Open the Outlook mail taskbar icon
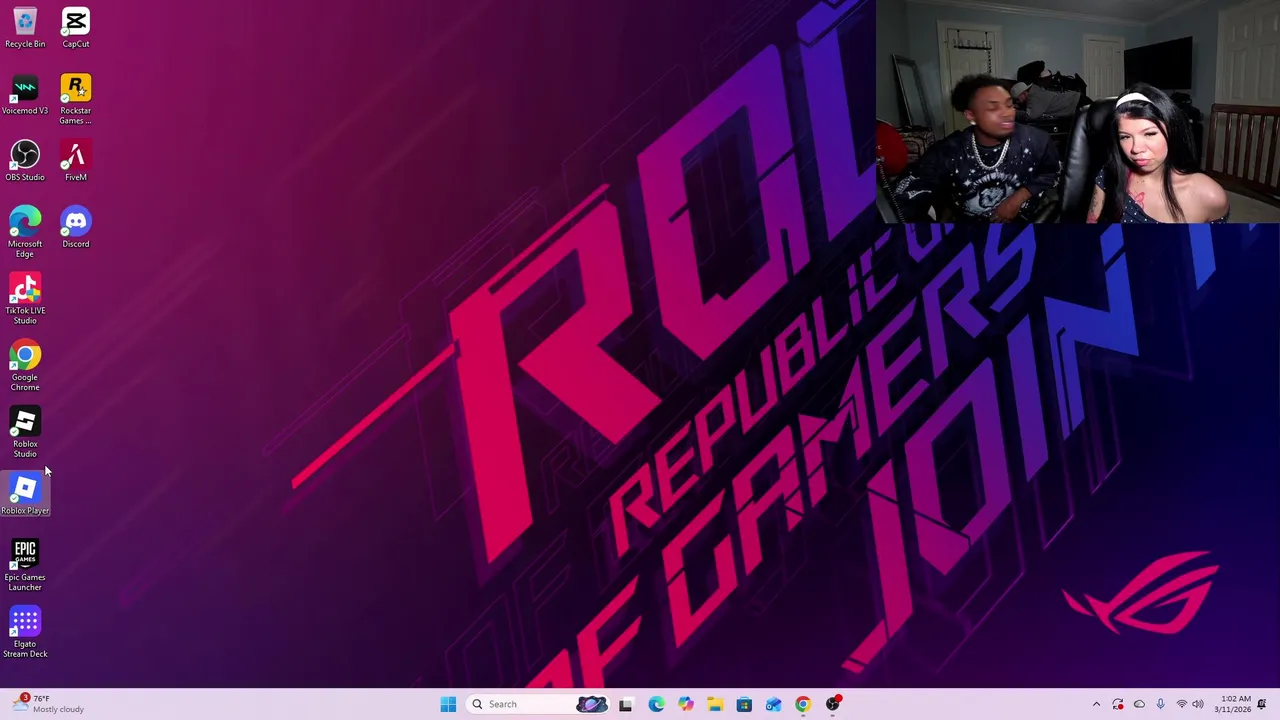Image resolution: width=1280 pixels, height=720 pixels. click(773, 704)
